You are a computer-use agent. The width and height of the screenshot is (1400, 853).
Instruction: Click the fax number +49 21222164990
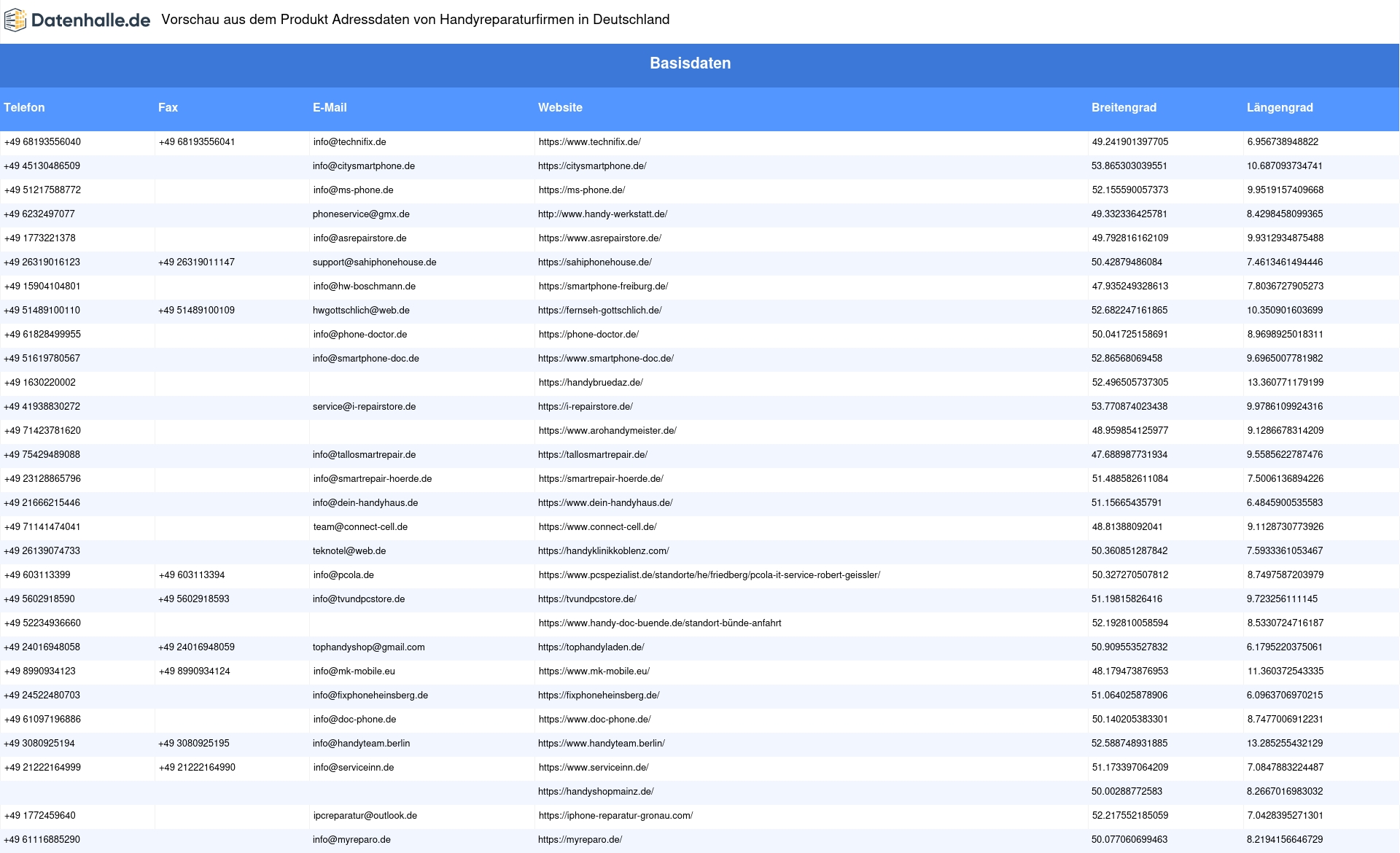[x=197, y=768]
